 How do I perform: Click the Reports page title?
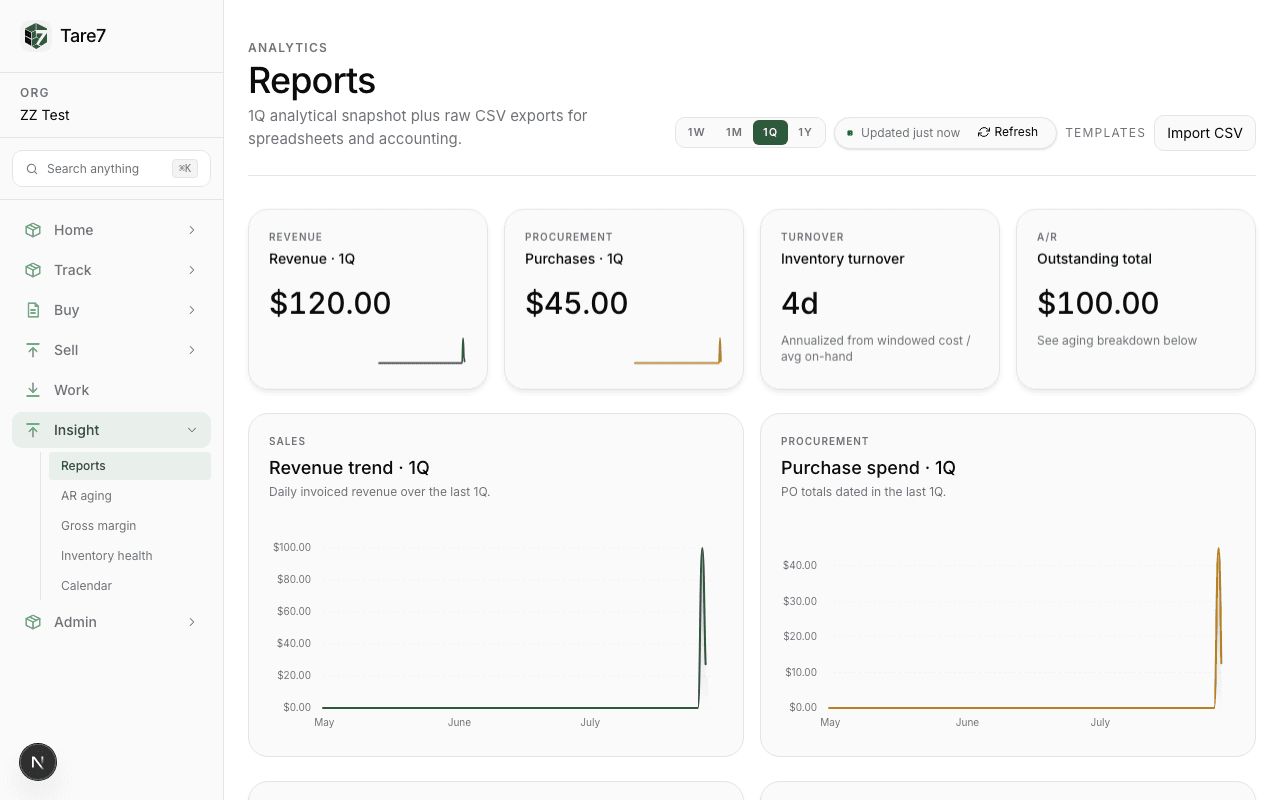pos(312,81)
